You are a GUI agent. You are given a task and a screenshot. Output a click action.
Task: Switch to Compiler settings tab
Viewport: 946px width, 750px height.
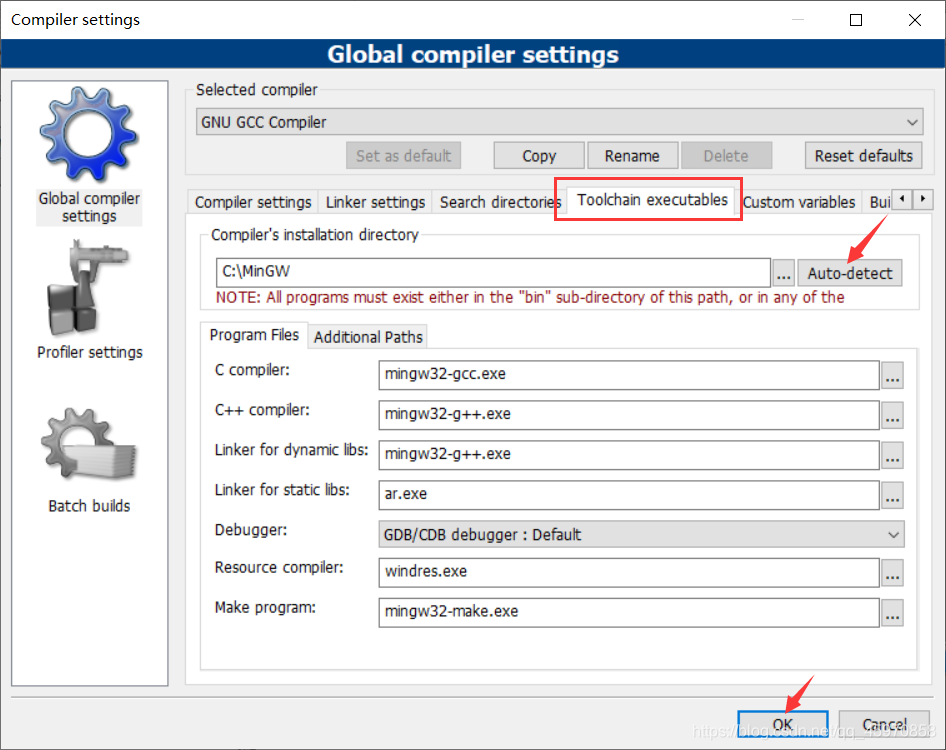click(x=253, y=202)
